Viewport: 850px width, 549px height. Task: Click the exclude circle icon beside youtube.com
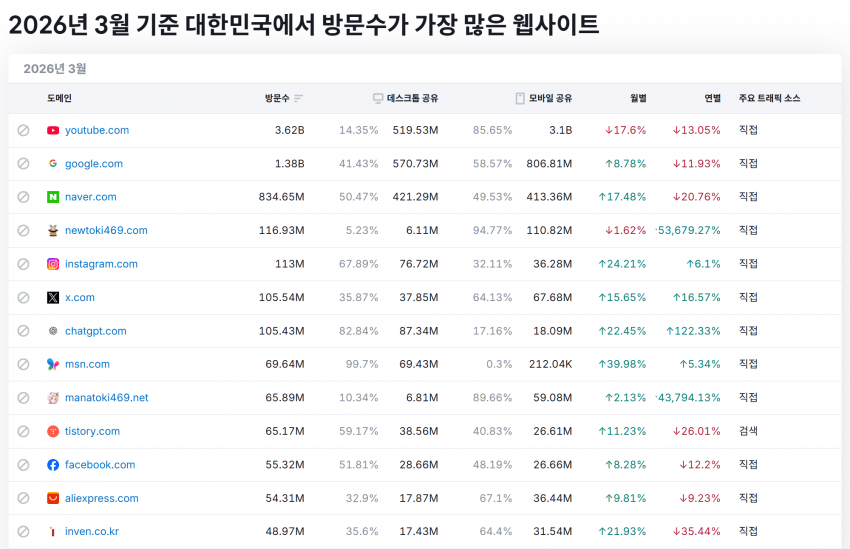[23, 130]
